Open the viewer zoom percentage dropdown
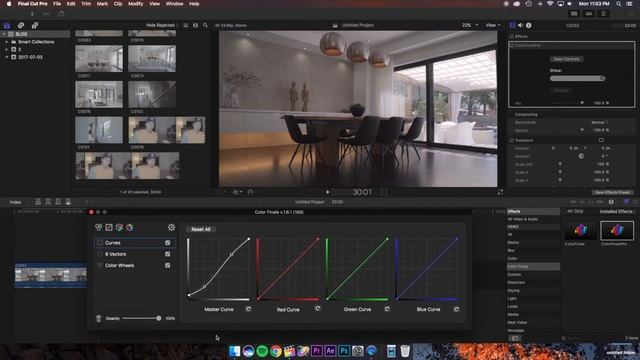 [470, 25]
